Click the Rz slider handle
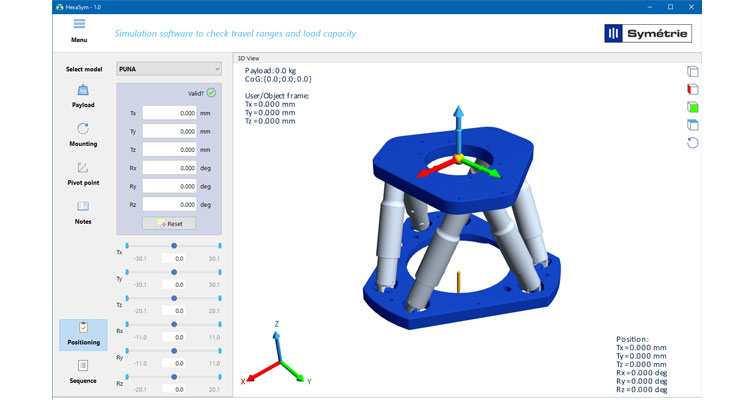This screenshot has height=400, width=750. pyautogui.click(x=175, y=377)
